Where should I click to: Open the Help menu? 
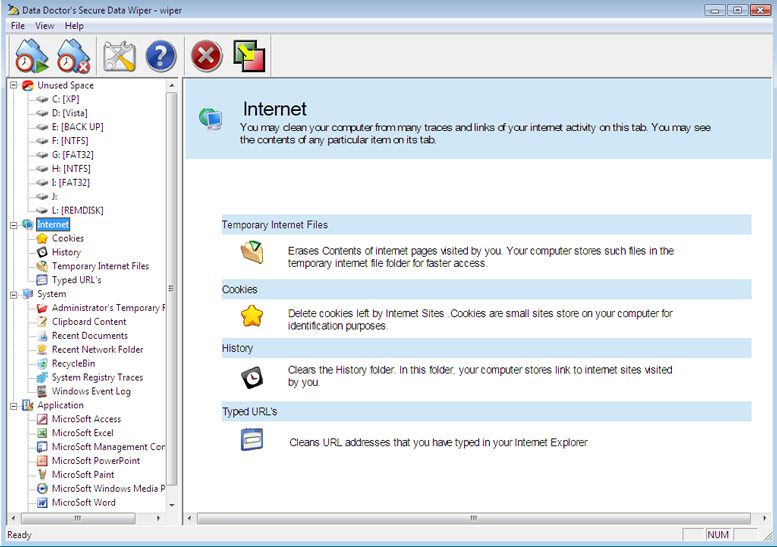pyautogui.click(x=75, y=25)
